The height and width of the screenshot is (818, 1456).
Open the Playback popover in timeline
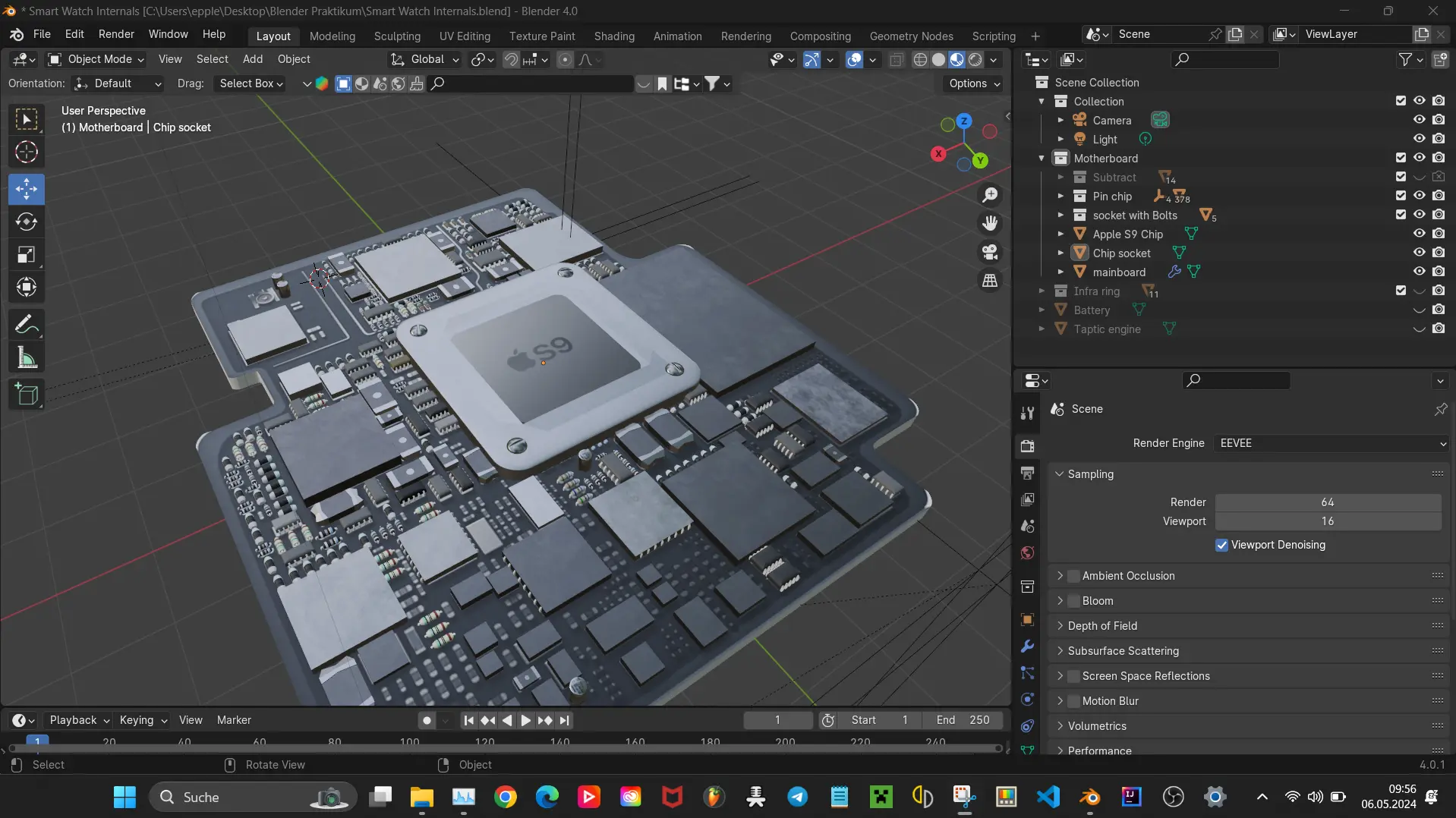[x=79, y=720]
